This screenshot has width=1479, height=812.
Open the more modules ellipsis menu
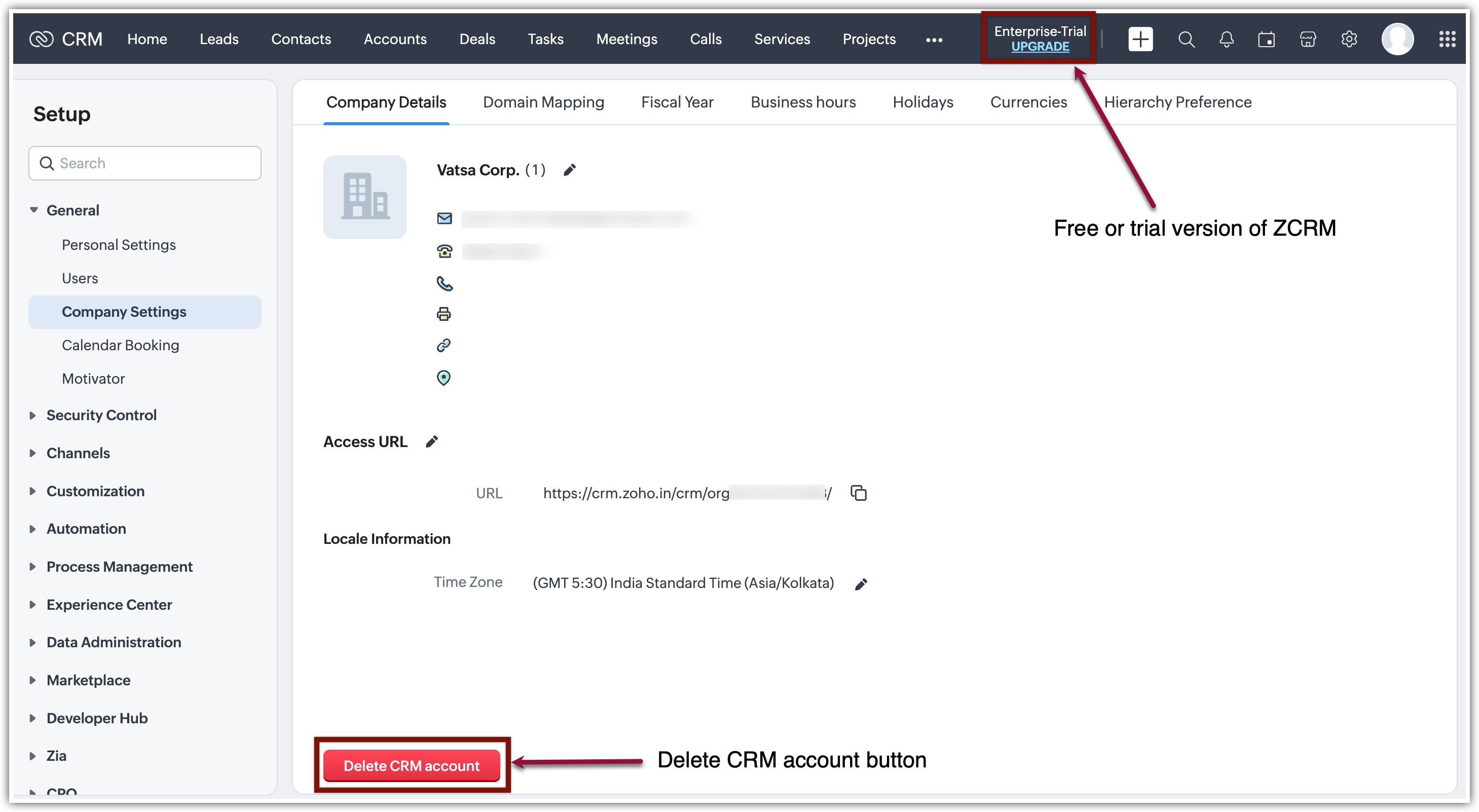(x=934, y=40)
